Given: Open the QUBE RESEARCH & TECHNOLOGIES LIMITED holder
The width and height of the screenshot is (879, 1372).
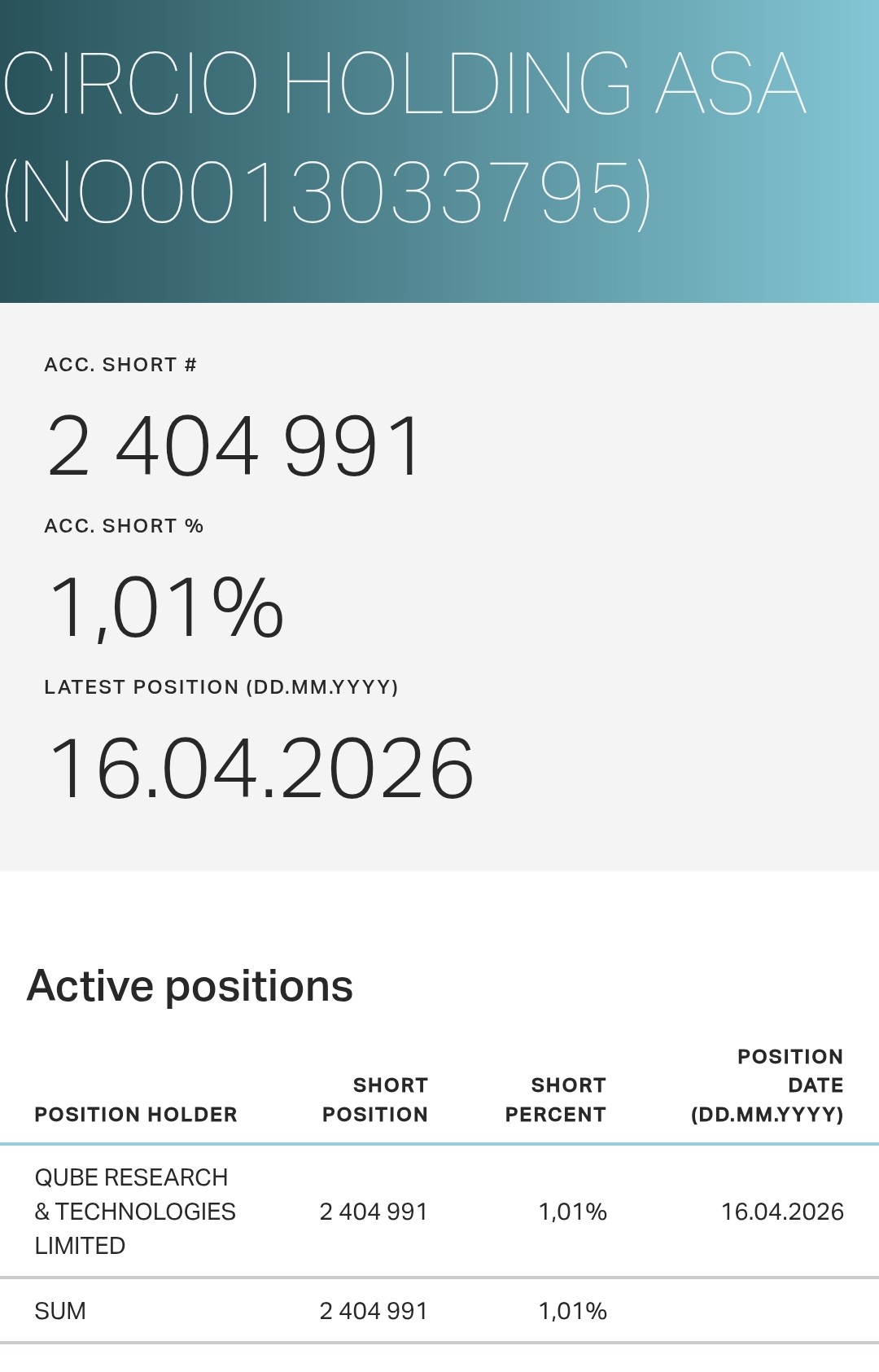Looking at the screenshot, I should click(x=135, y=1212).
